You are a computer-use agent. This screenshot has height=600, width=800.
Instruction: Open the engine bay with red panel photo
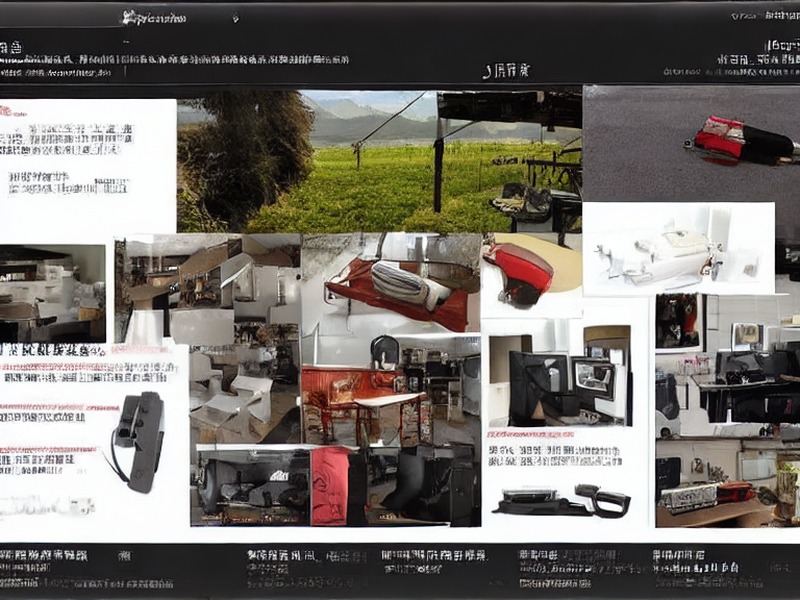[335, 485]
